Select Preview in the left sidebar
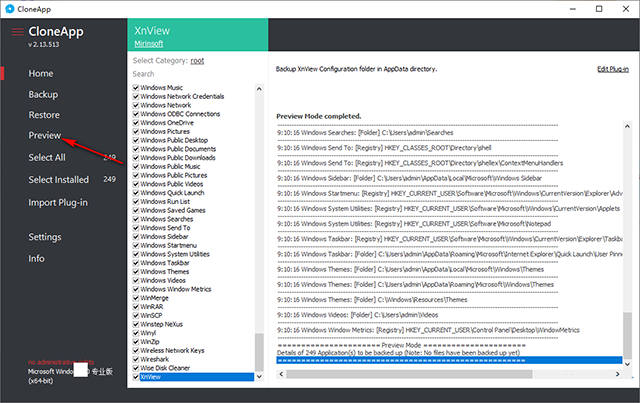 click(45, 135)
